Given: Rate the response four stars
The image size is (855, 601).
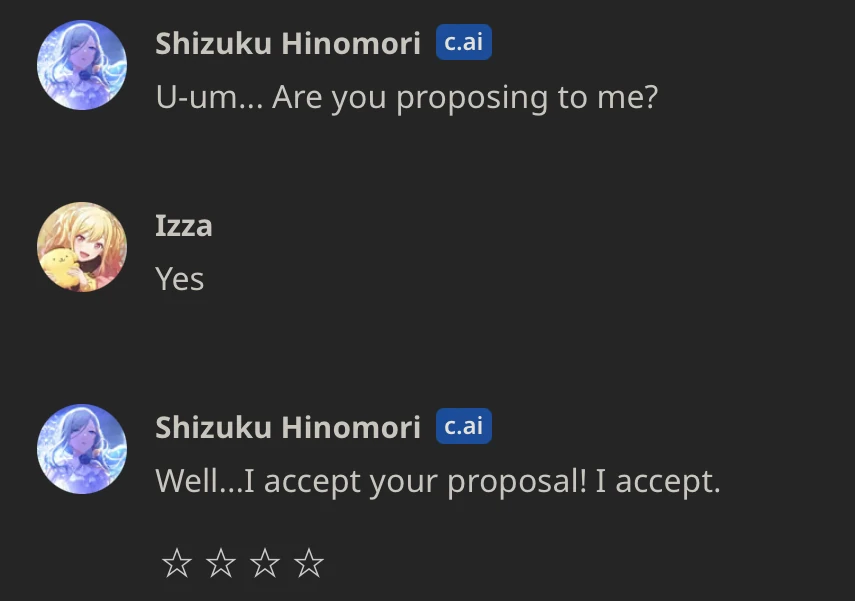Looking at the screenshot, I should coord(309,564).
